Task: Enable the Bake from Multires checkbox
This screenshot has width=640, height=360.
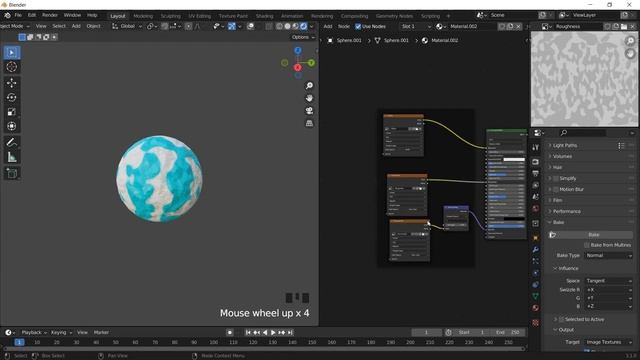Action: tap(587, 245)
